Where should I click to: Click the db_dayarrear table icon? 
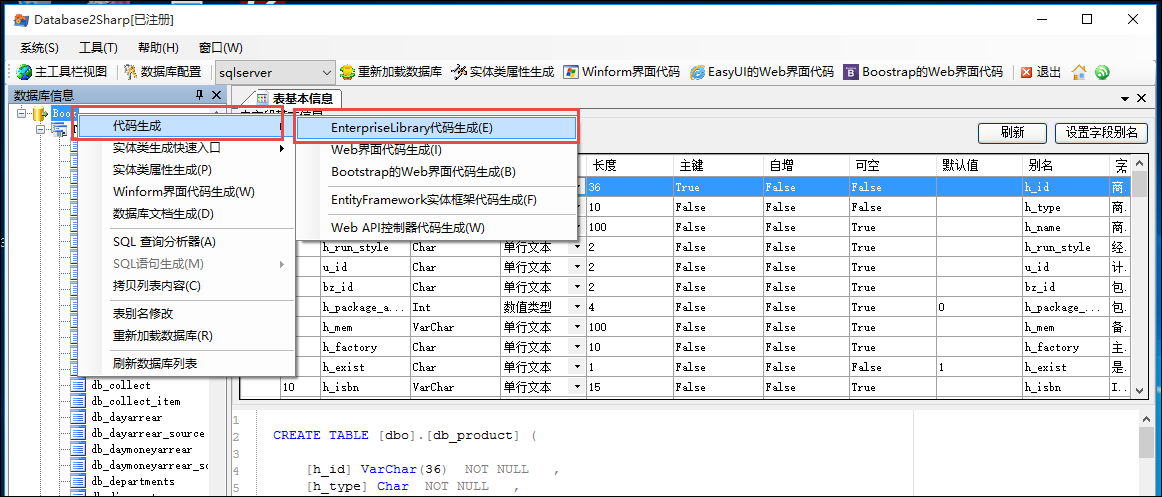[79, 418]
